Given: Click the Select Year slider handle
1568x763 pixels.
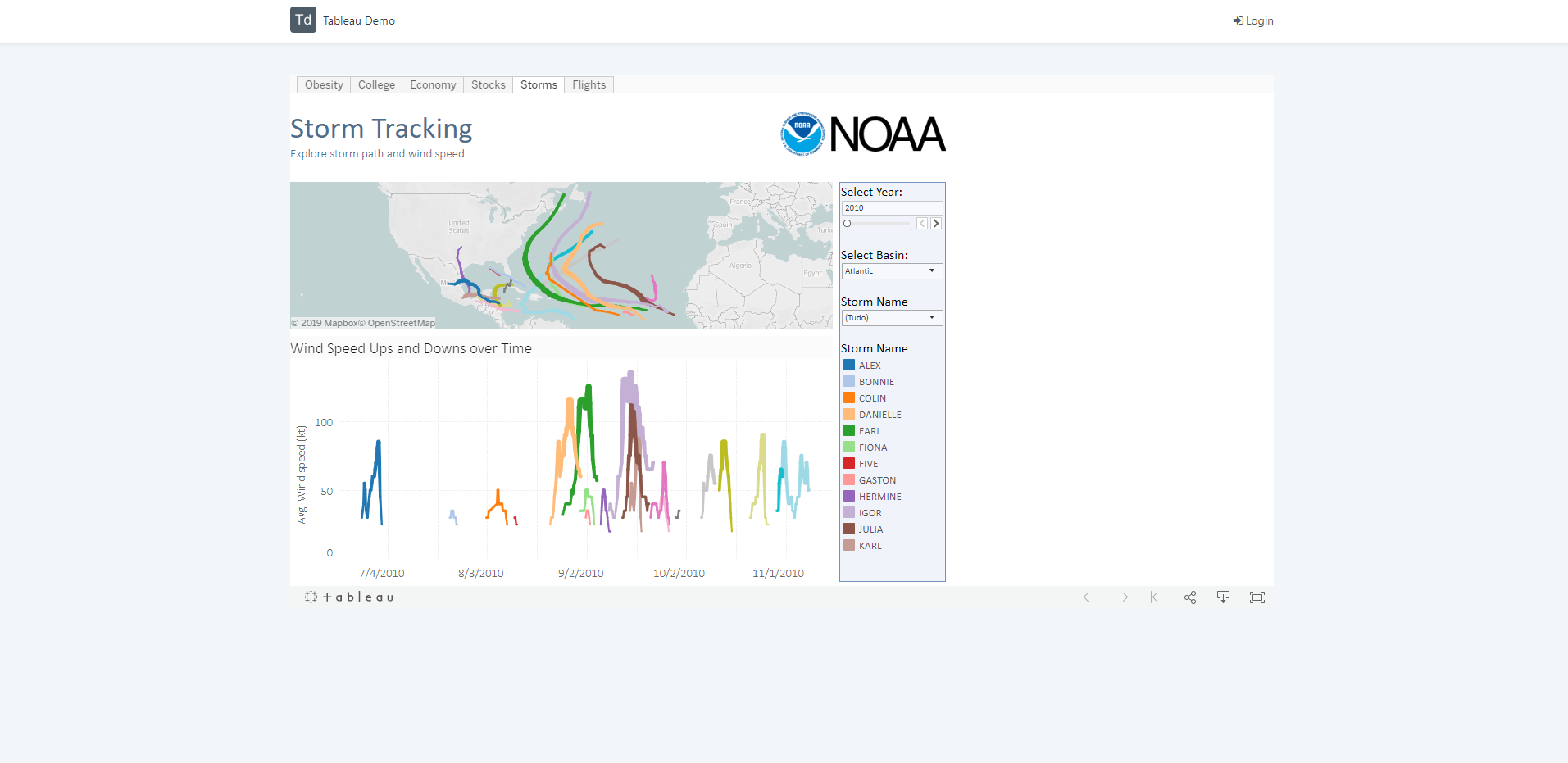Looking at the screenshot, I should pyautogui.click(x=848, y=223).
